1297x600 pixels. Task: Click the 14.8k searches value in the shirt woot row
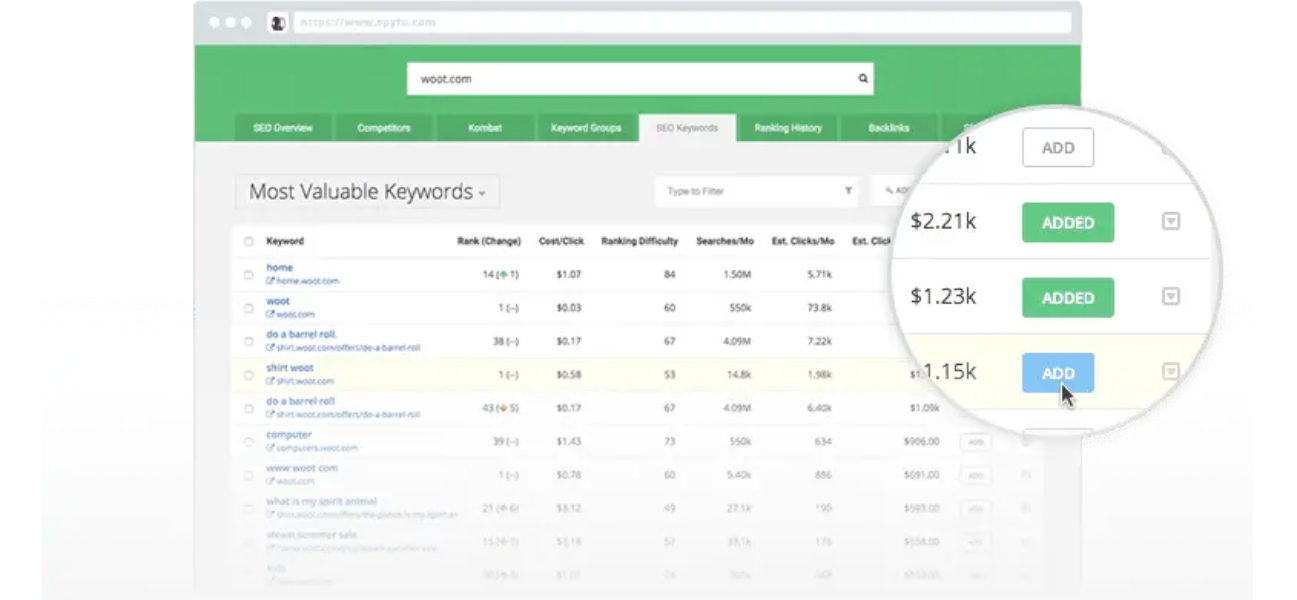[739, 375]
